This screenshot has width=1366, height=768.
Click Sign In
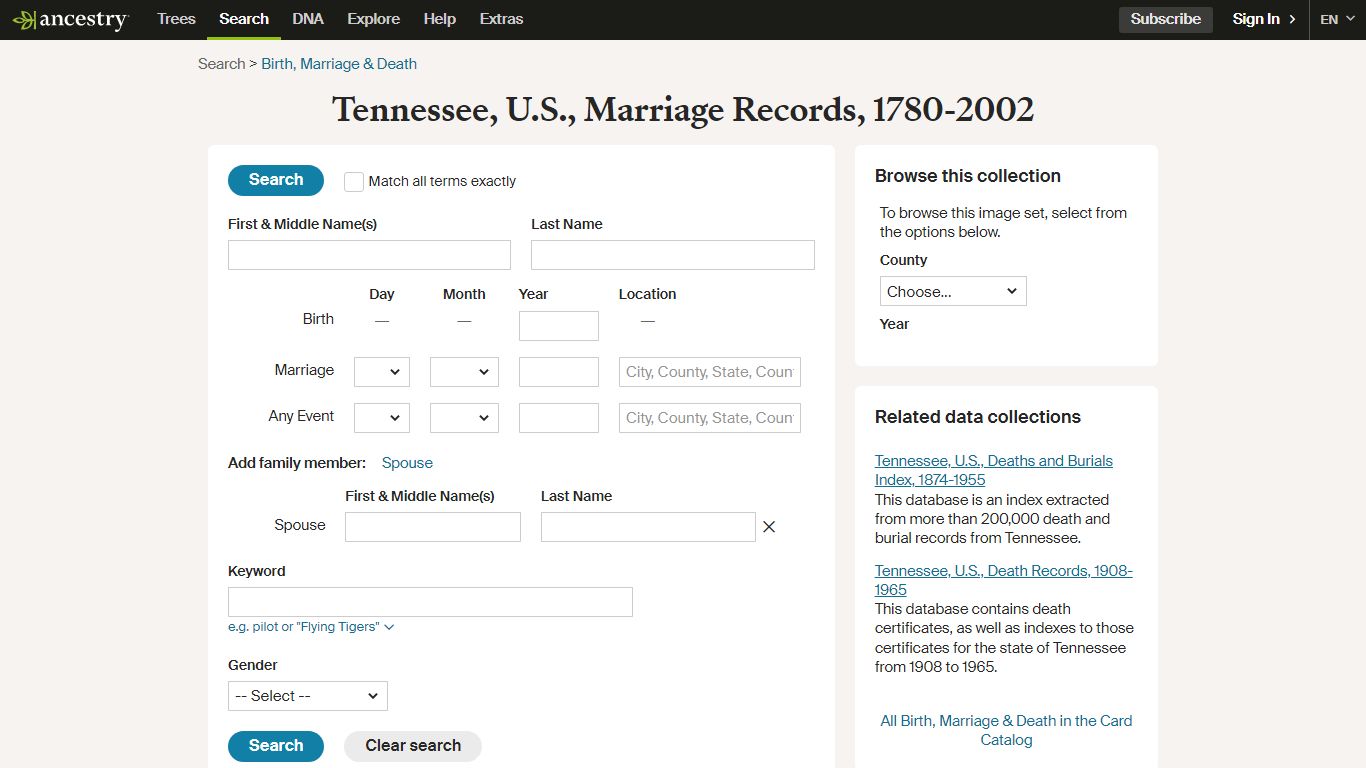pyautogui.click(x=1264, y=19)
